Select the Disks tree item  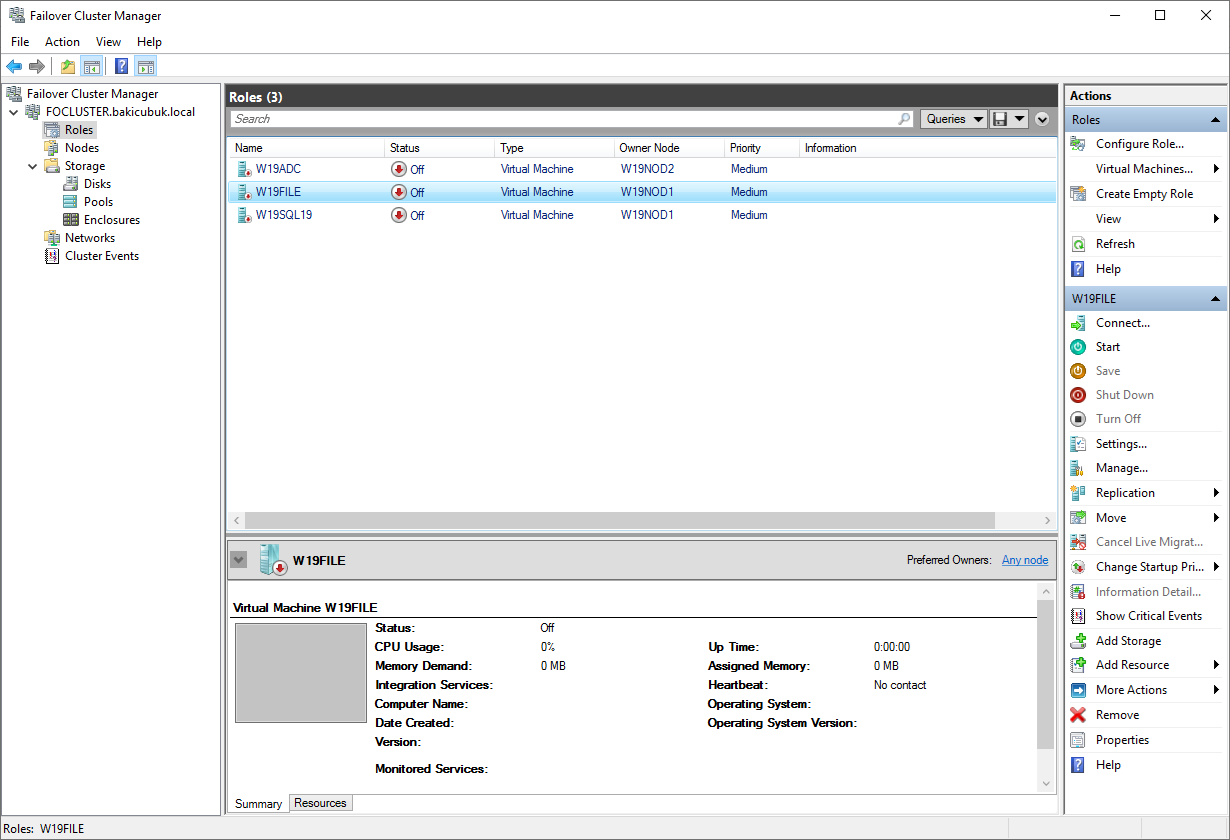tap(97, 184)
